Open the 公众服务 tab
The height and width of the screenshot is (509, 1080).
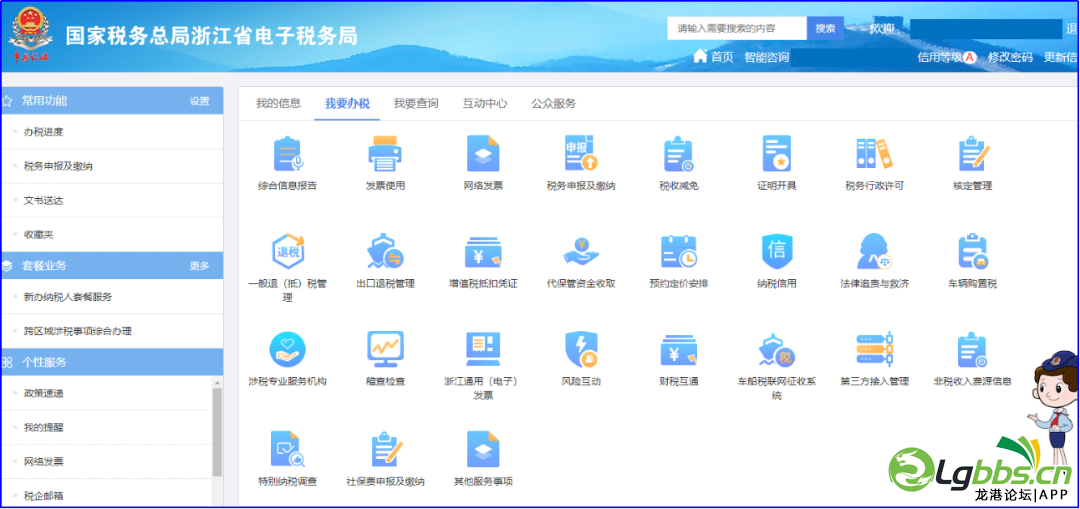coord(554,103)
